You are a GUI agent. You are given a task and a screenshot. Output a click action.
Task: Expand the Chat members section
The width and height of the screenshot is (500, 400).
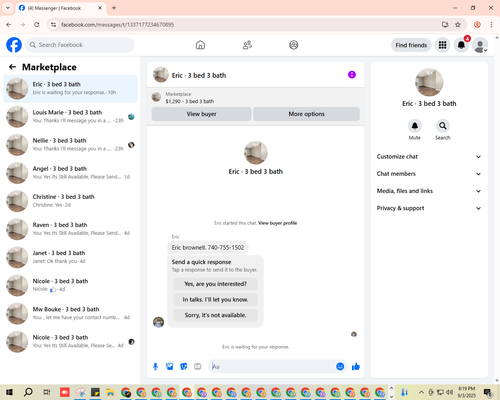pos(429,174)
